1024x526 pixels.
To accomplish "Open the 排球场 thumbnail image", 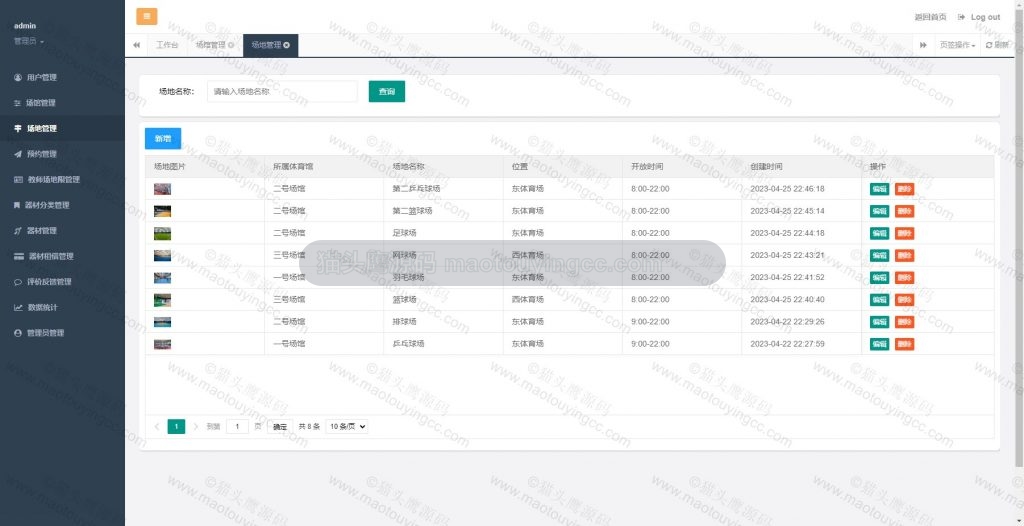I will [163, 322].
